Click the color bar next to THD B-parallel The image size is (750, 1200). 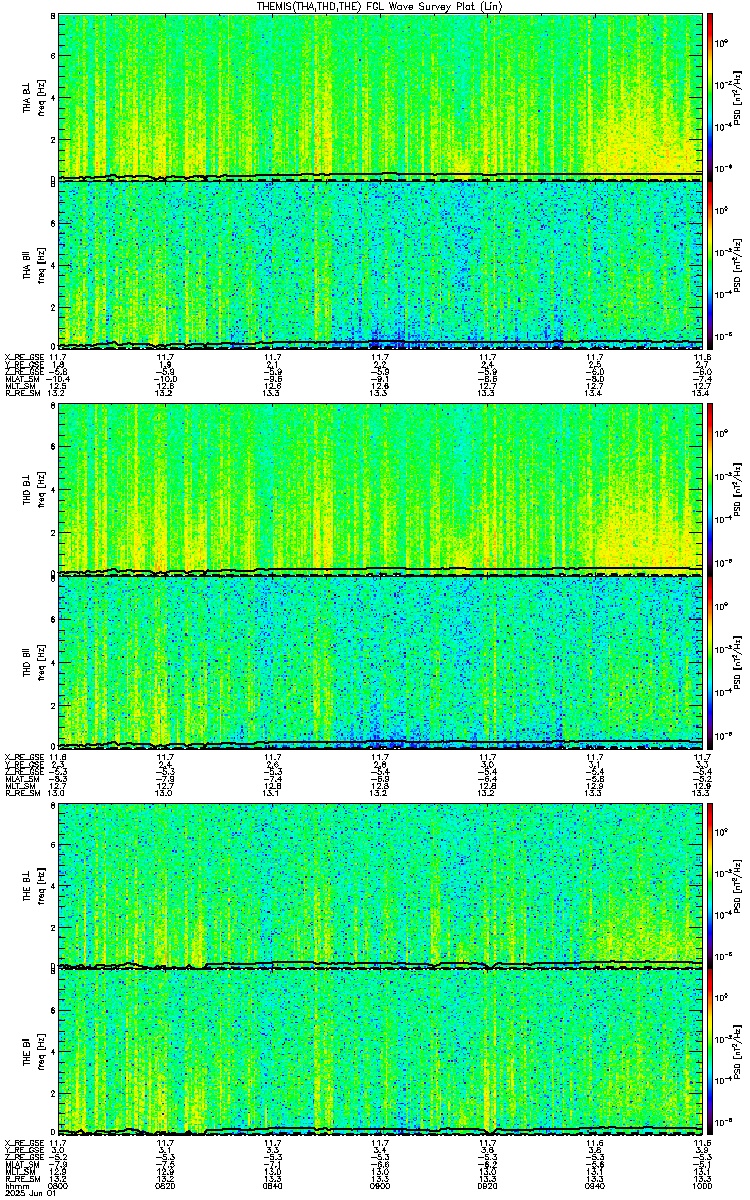[x=710, y=661]
